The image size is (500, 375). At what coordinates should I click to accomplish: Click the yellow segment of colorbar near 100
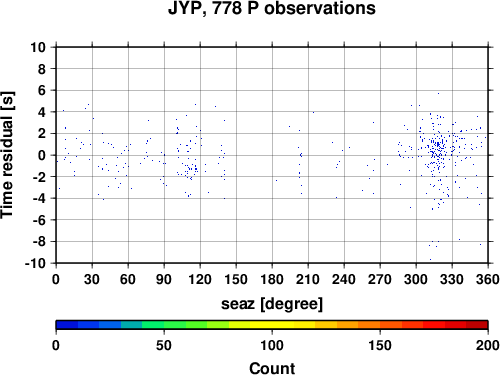point(272,325)
